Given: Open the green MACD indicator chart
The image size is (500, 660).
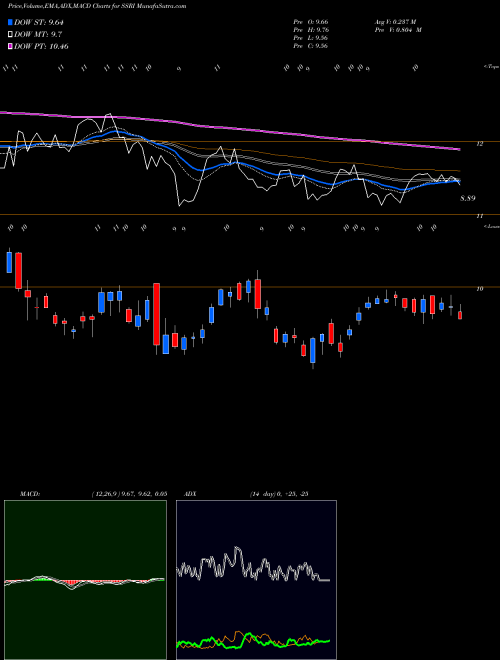Looking at the screenshot, I should pyautogui.click(x=85, y=580).
